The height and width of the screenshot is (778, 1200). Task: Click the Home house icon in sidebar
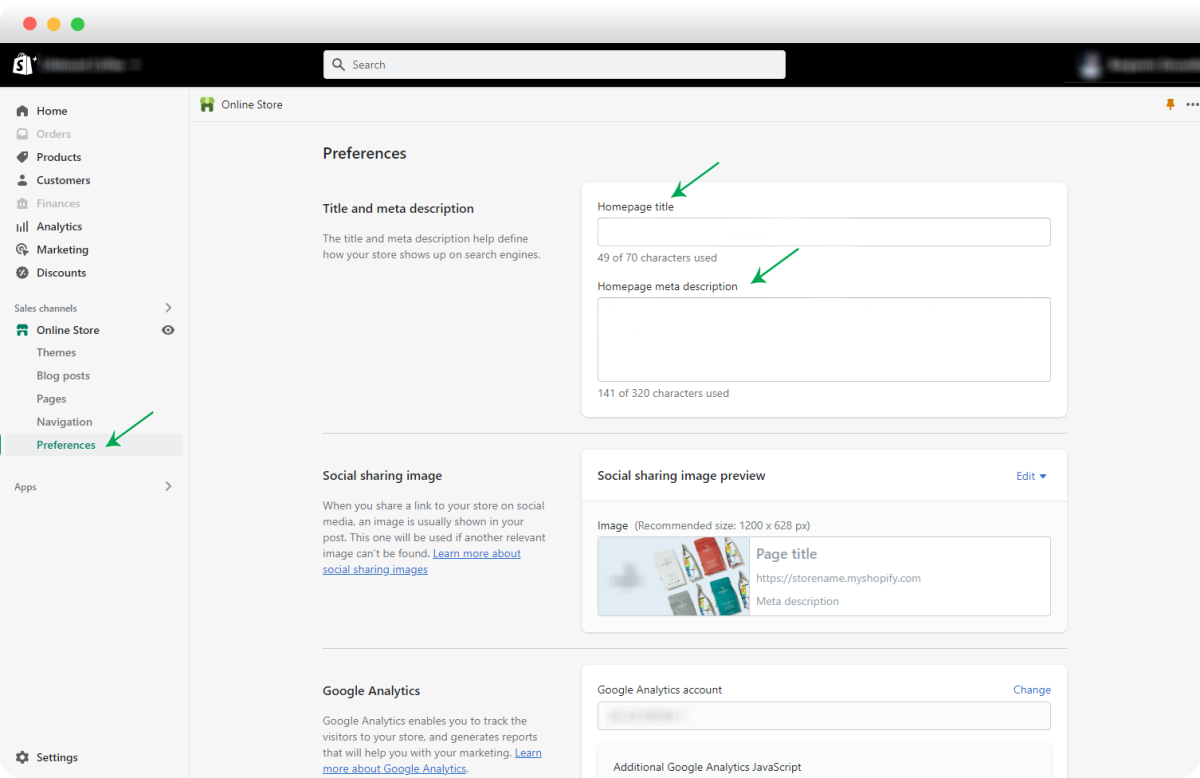click(22, 111)
